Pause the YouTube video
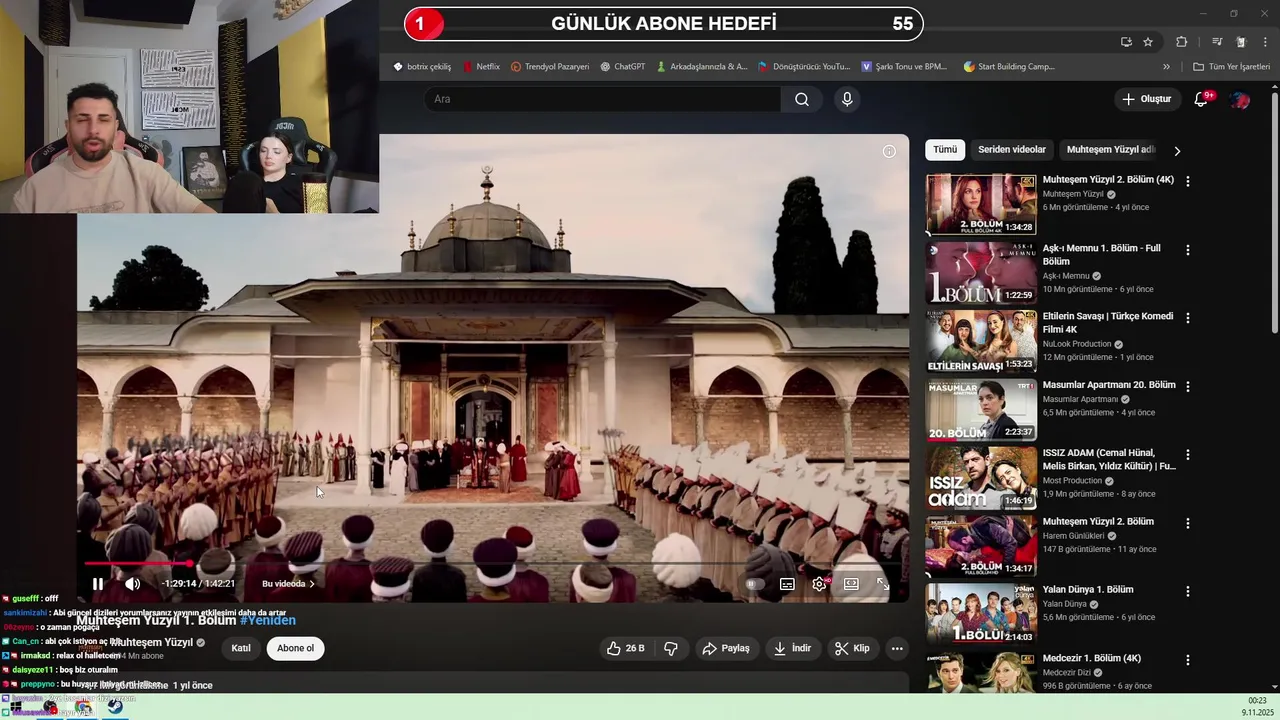The height and width of the screenshot is (720, 1280). (x=97, y=584)
